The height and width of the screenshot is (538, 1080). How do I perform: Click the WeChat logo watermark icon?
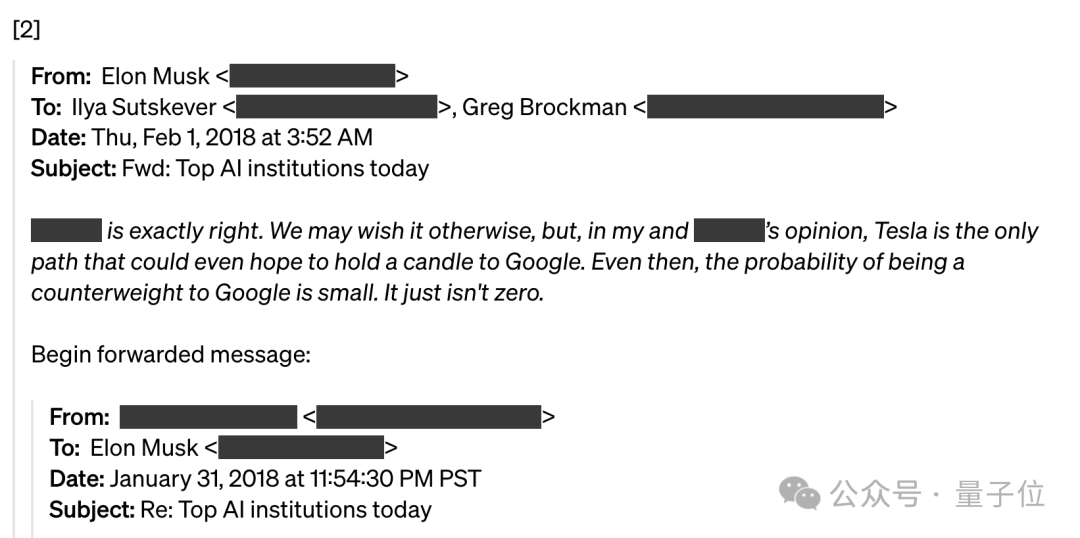(x=800, y=493)
